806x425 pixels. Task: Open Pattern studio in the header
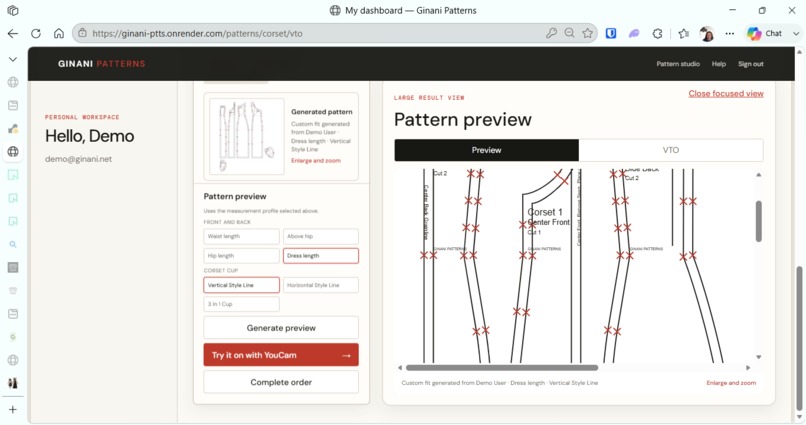678,64
